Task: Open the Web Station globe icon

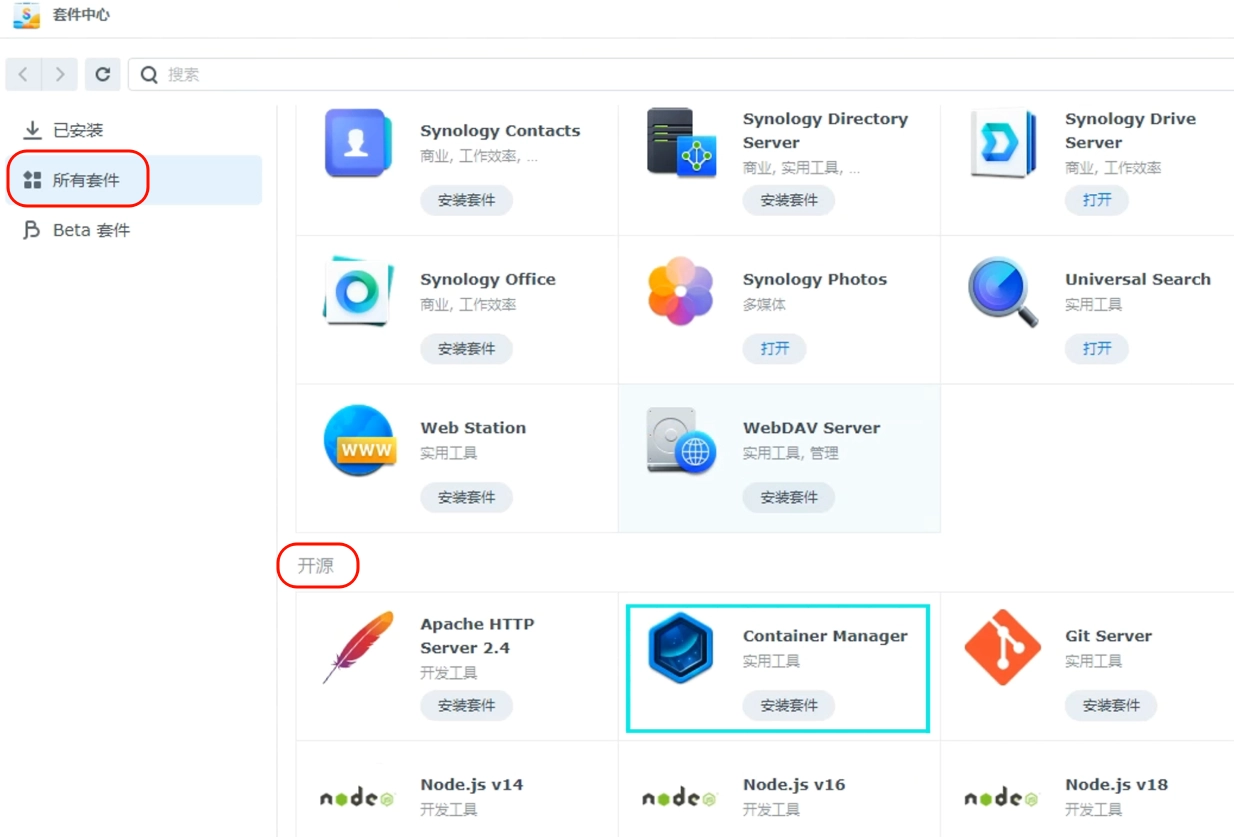Action: pos(358,440)
